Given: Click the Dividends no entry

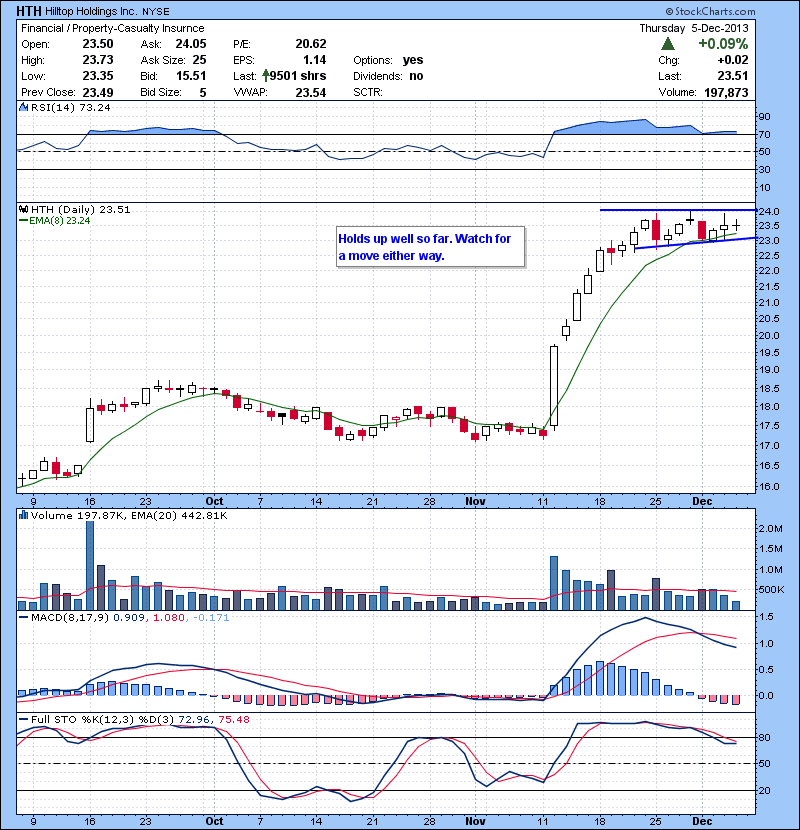Looking at the screenshot, I should pos(388,76).
